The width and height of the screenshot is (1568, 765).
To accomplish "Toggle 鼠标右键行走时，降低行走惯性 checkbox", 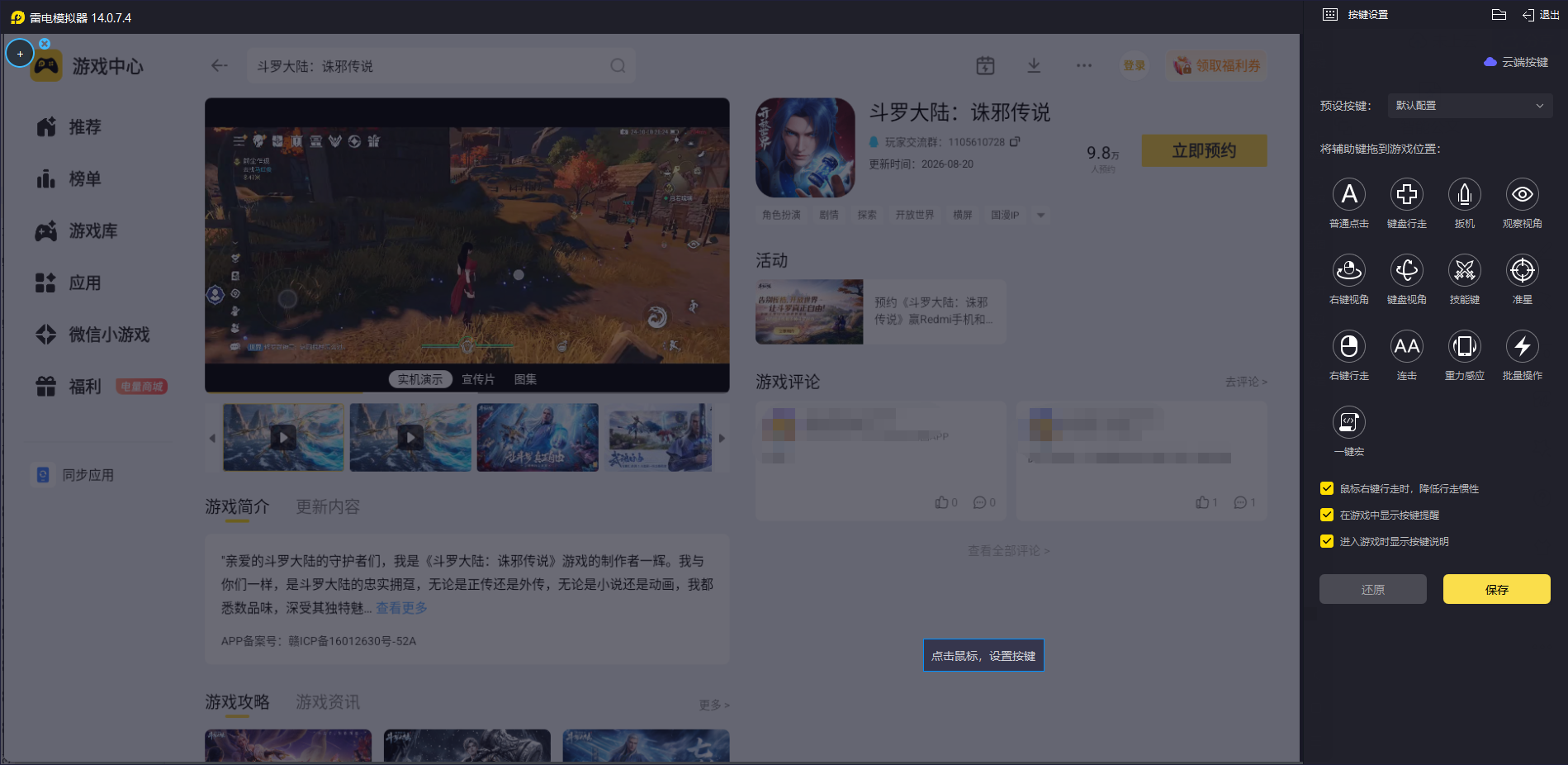I will click(x=1327, y=489).
